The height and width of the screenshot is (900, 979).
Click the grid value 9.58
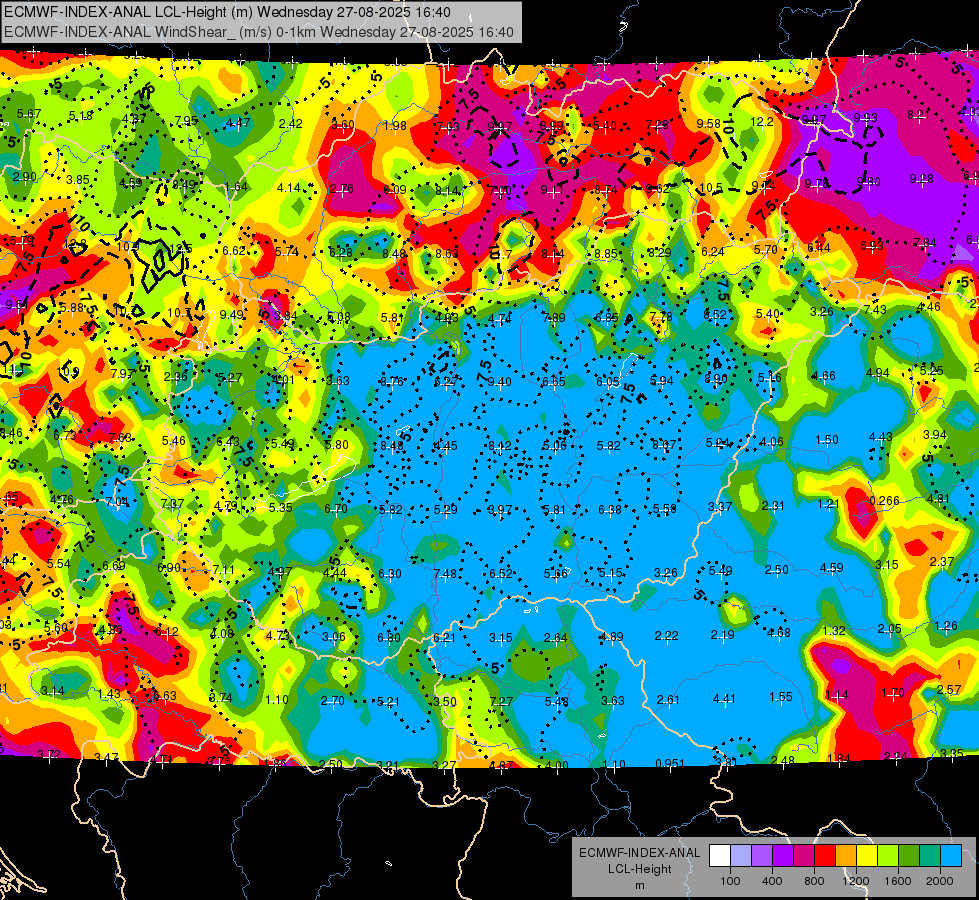[709, 124]
